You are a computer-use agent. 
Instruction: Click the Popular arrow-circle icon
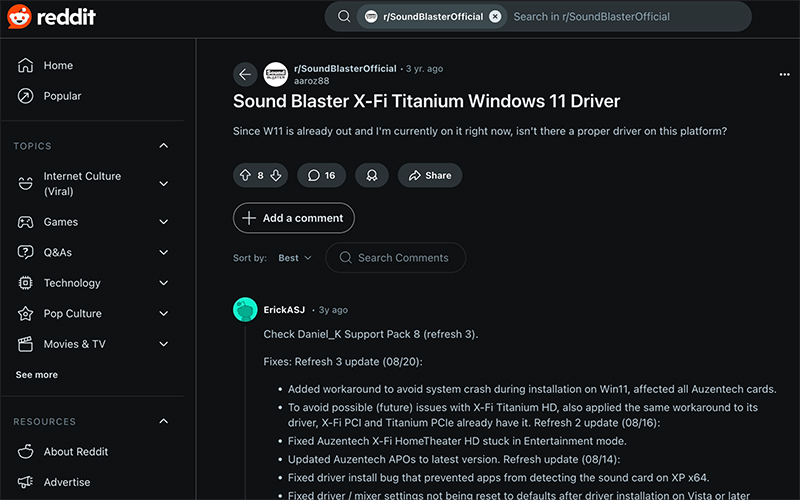(26, 96)
